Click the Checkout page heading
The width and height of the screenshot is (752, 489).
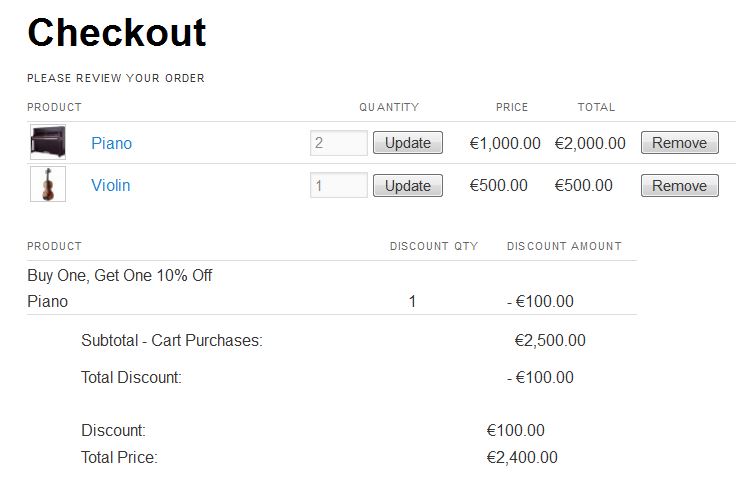(x=117, y=33)
